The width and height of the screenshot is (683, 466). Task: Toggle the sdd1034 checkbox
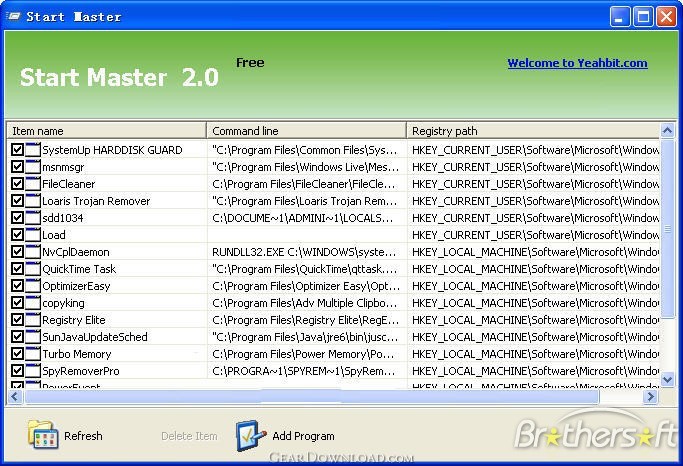17,218
